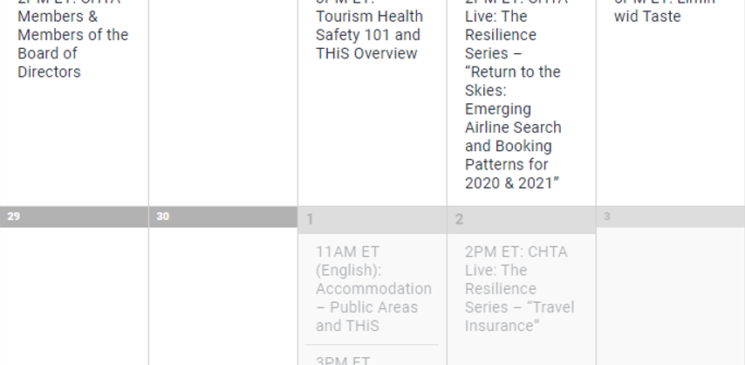Click blank space below THiS Overview event
745x365 pixels.
click(372, 133)
